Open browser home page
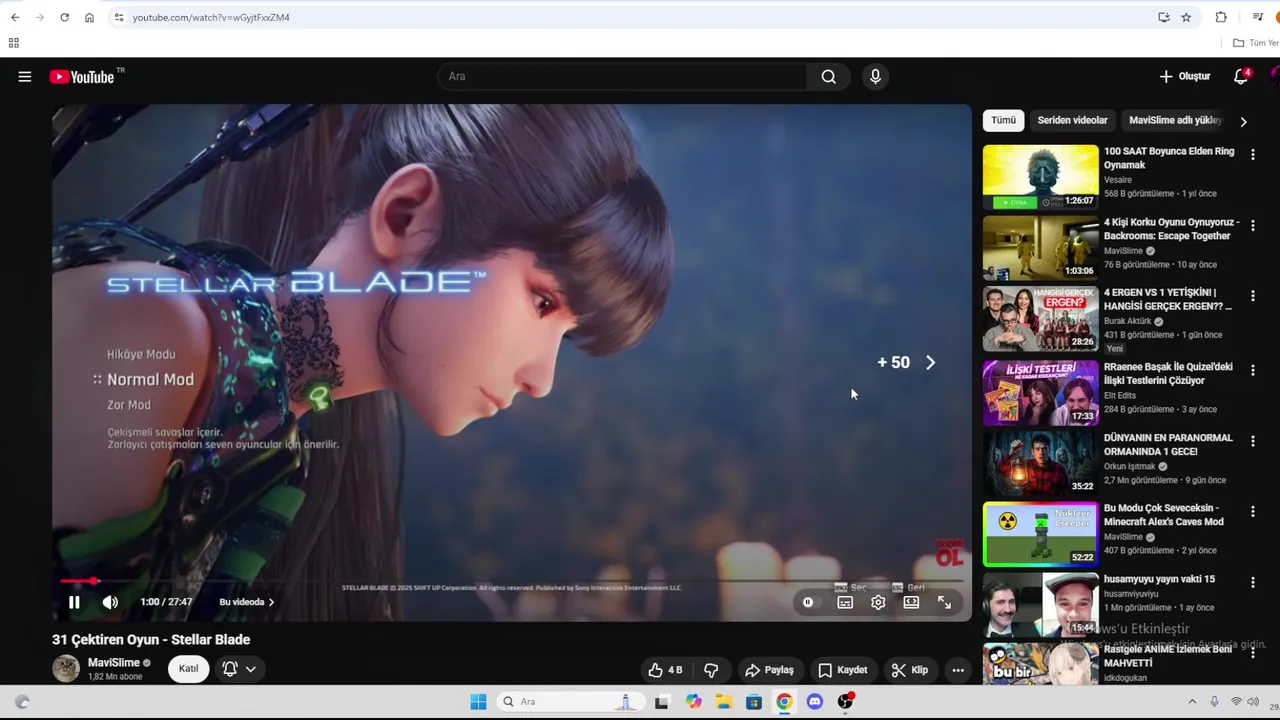This screenshot has height=720, width=1280. coord(89,17)
